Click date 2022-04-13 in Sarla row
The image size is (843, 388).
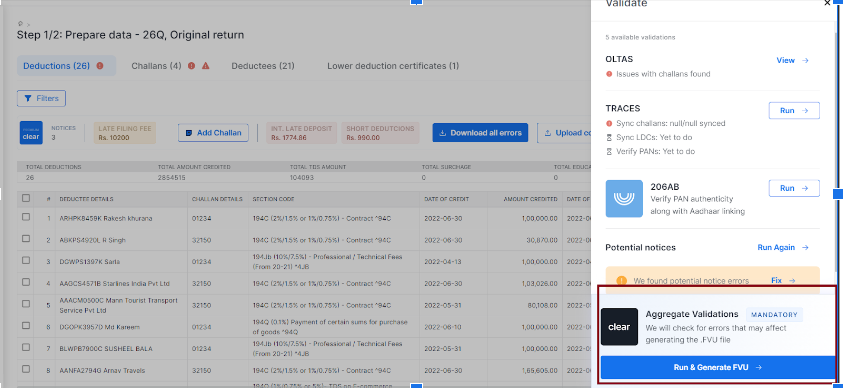click(444, 262)
